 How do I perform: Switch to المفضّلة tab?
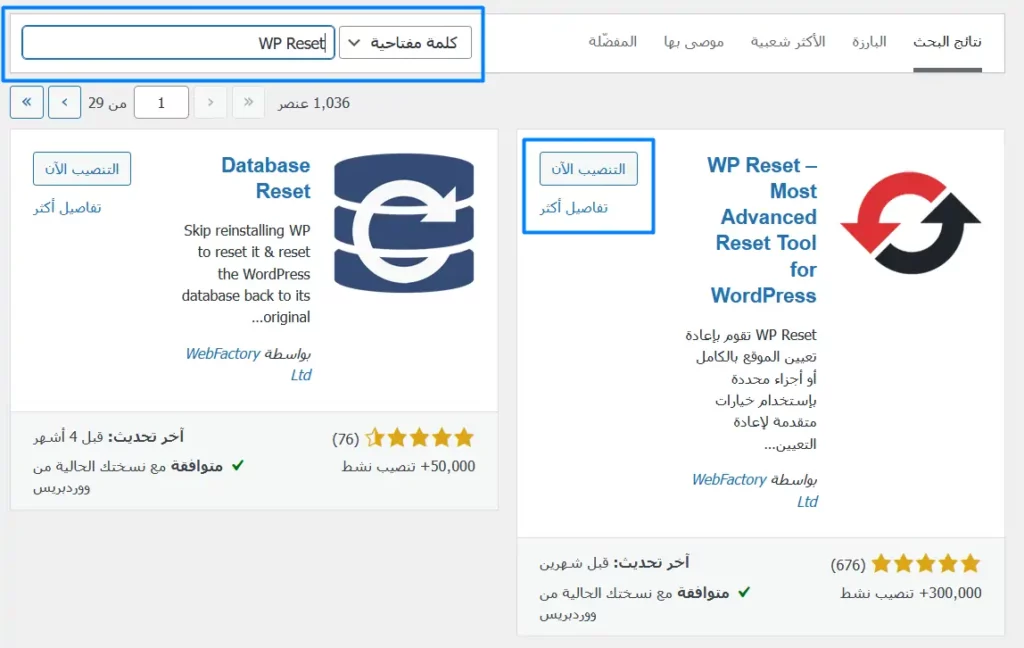613,42
